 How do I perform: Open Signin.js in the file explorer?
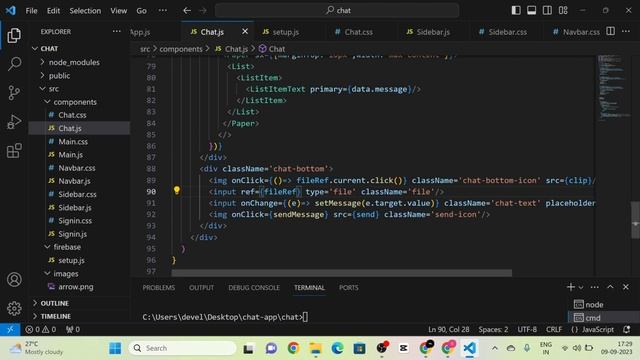72,234
